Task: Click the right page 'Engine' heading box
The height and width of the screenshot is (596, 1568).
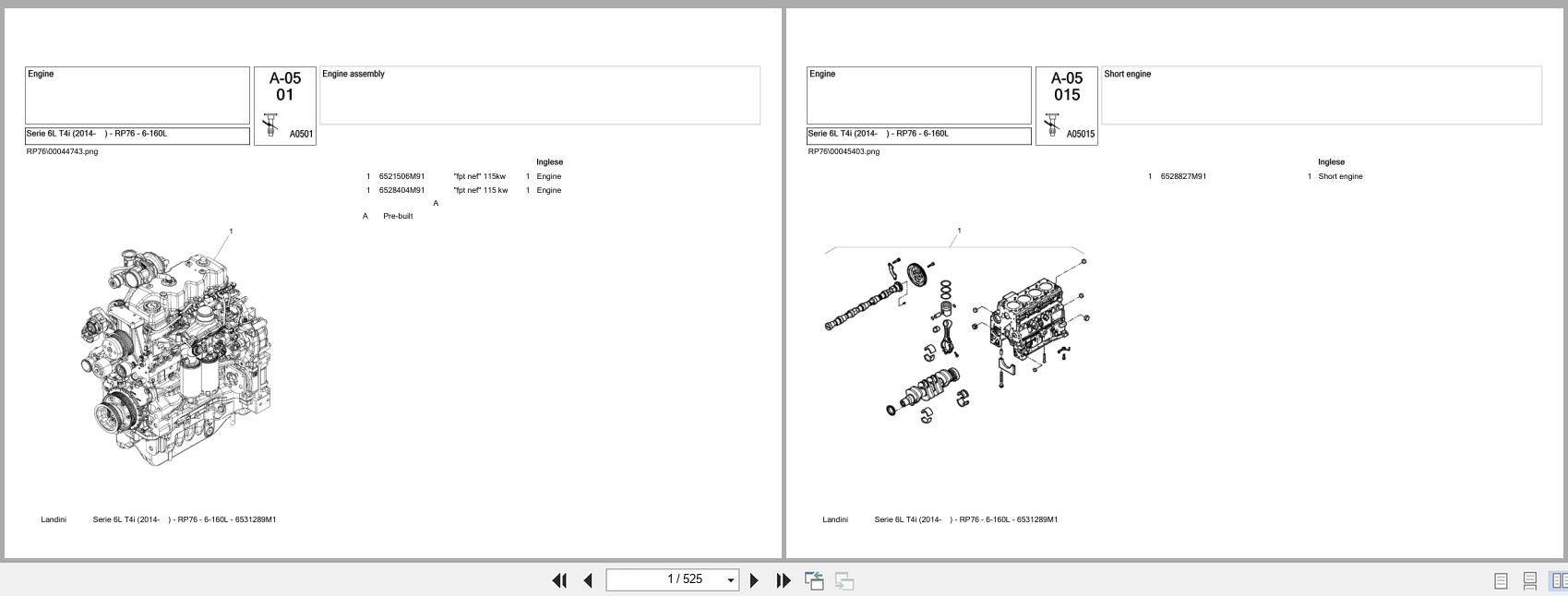Action: (x=919, y=95)
